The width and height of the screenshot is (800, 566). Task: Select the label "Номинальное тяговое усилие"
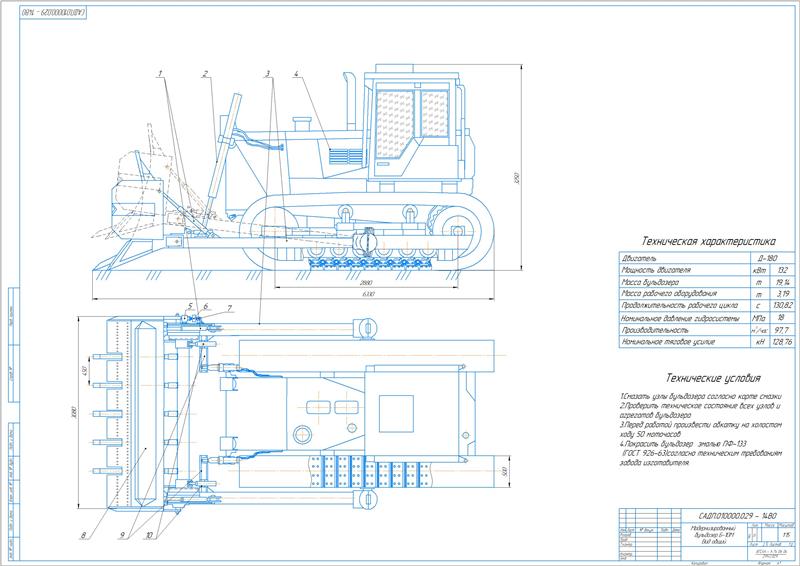click(x=668, y=342)
